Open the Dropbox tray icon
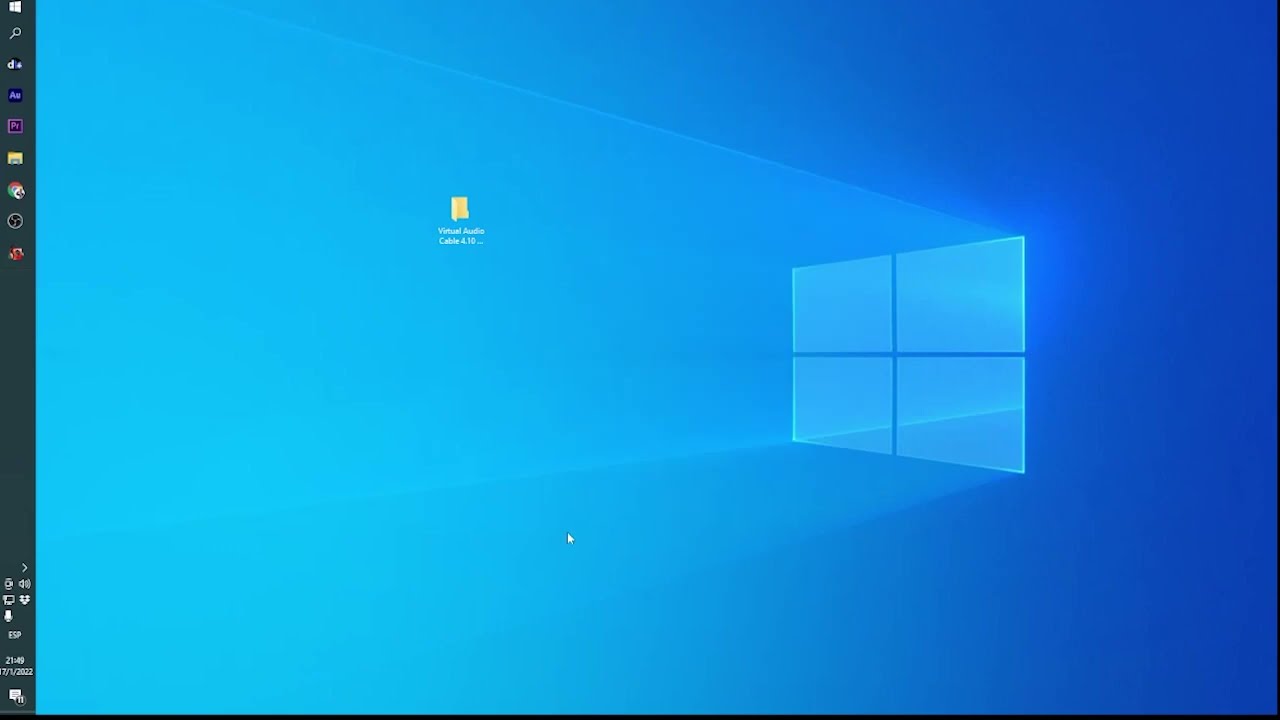 (24, 600)
